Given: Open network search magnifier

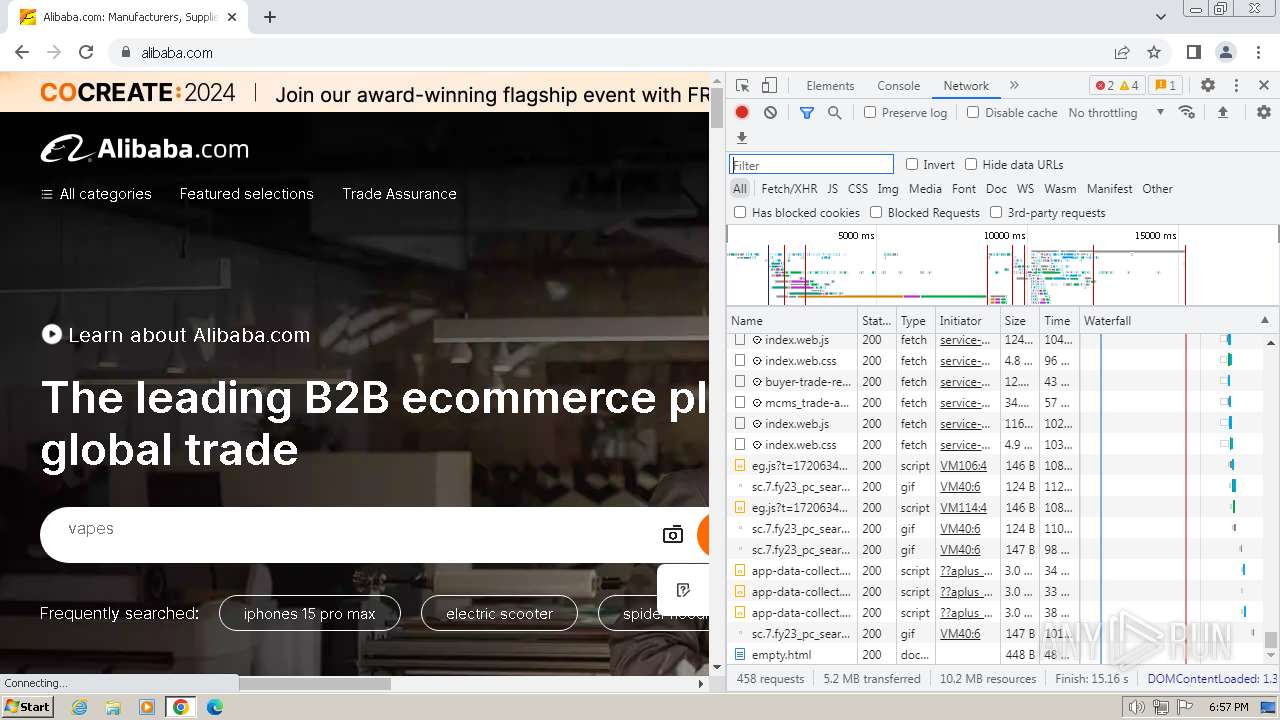Looking at the screenshot, I should point(835,113).
